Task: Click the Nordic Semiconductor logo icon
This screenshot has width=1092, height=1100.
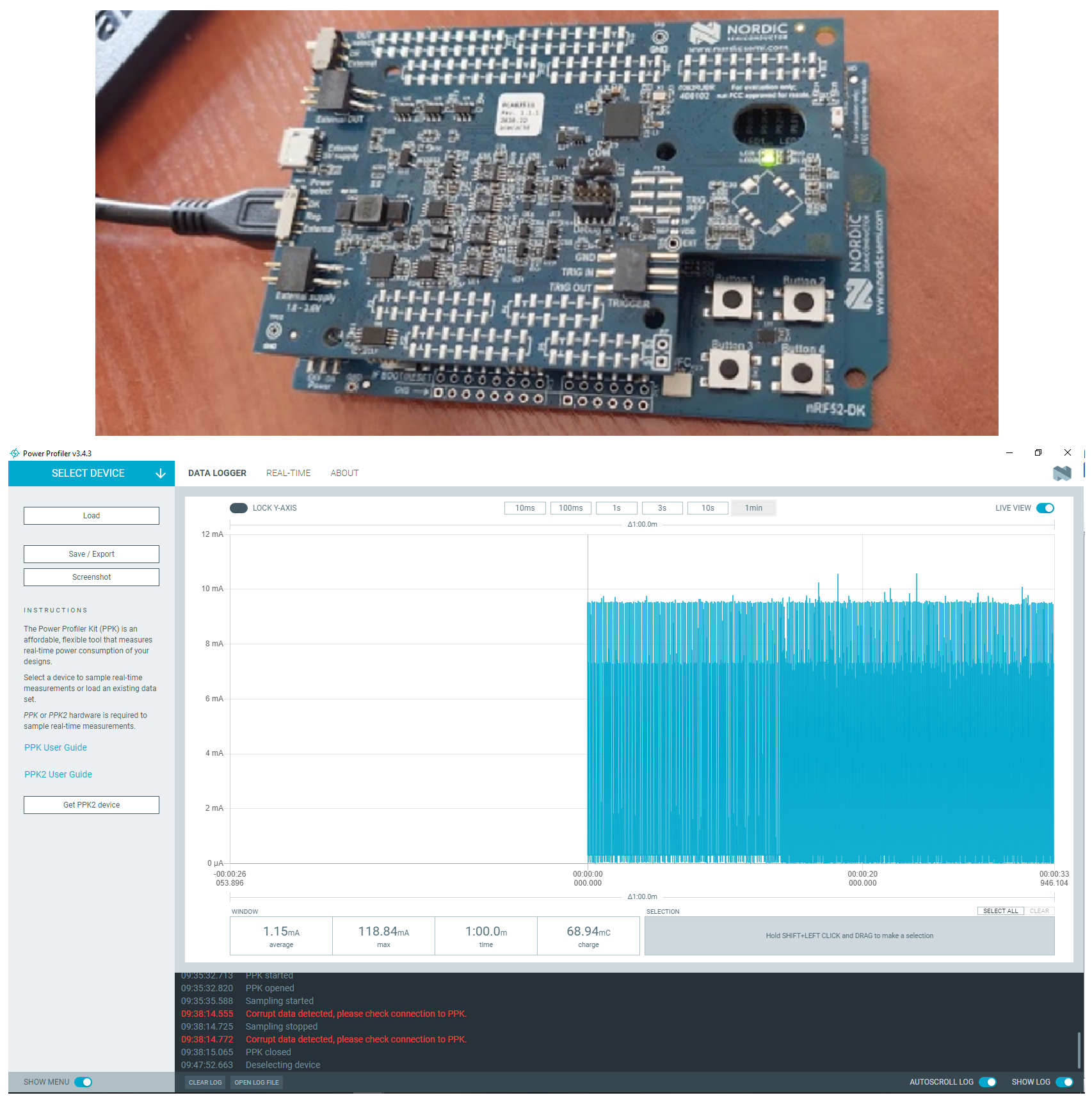Action: 1063,473
